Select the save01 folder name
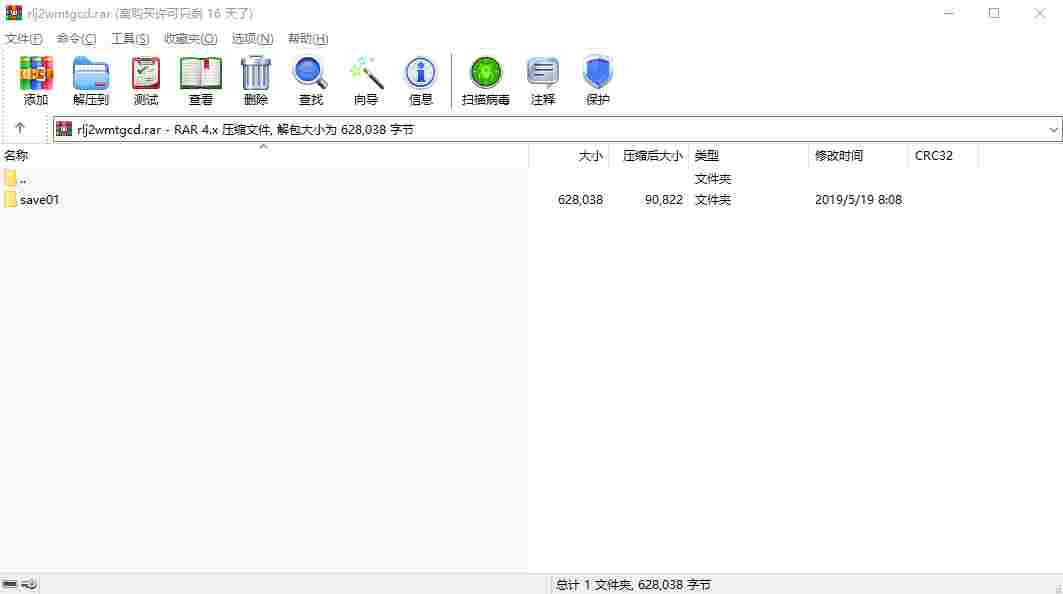Screen dimensions: 1063x594 (39, 199)
